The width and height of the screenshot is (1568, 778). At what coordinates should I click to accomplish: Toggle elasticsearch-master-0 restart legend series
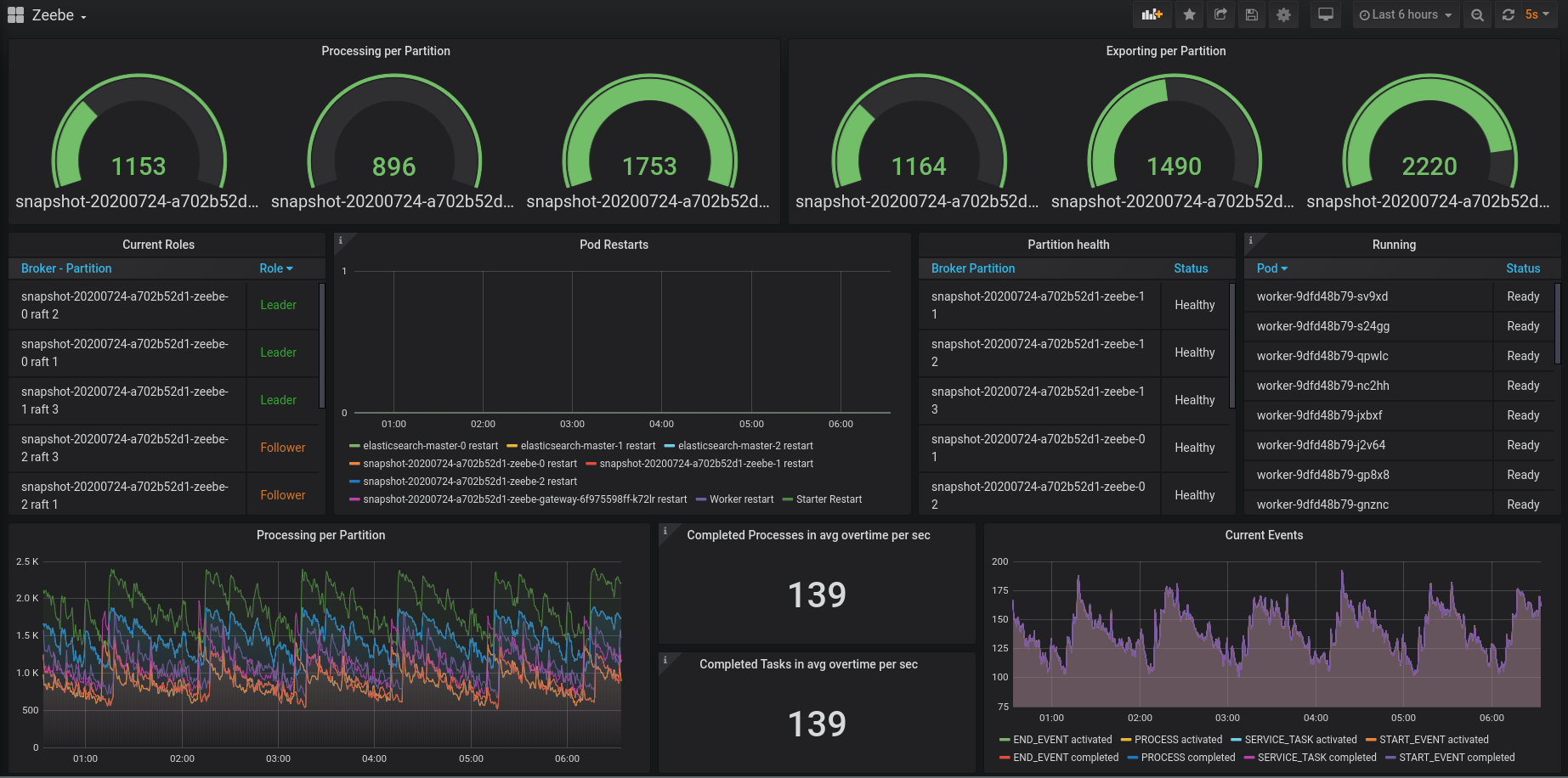(430, 446)
